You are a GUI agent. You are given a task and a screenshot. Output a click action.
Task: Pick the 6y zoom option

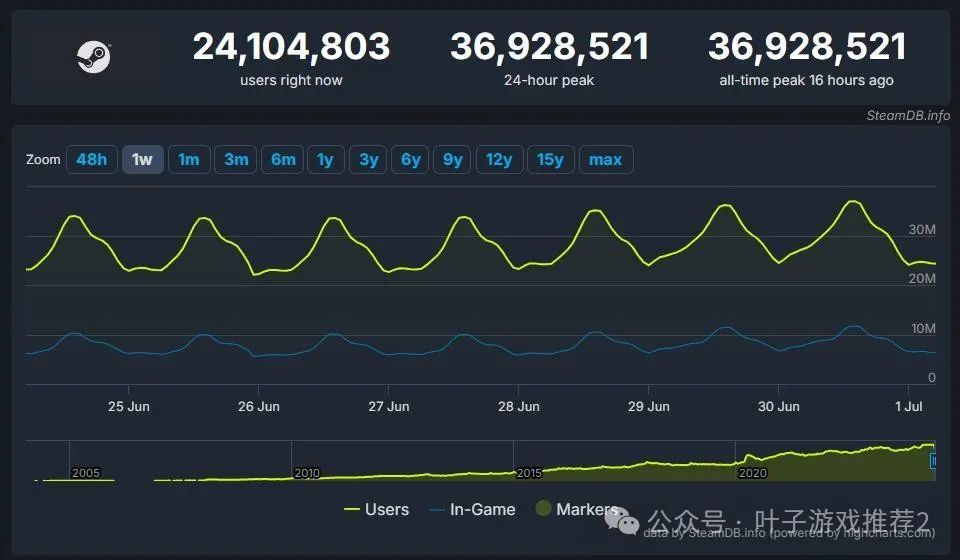[x=410, y=160]
